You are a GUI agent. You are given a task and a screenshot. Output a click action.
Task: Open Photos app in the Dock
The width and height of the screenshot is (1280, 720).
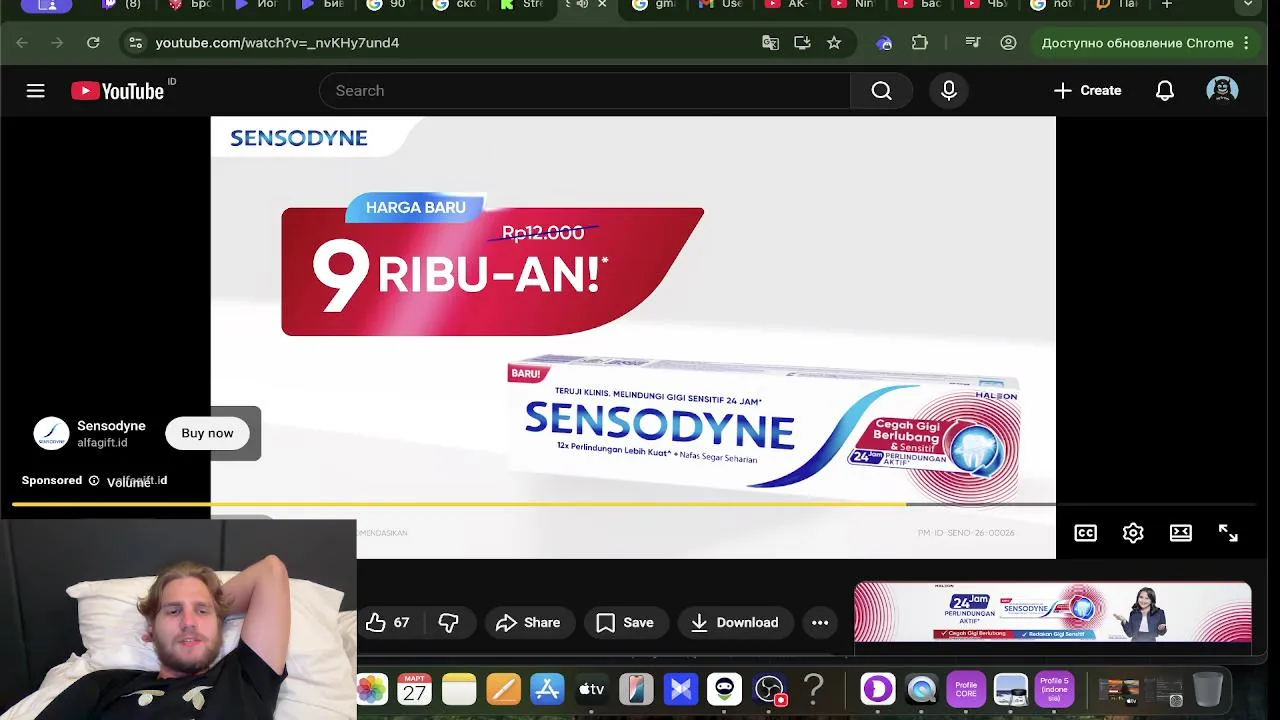point(372,689)
